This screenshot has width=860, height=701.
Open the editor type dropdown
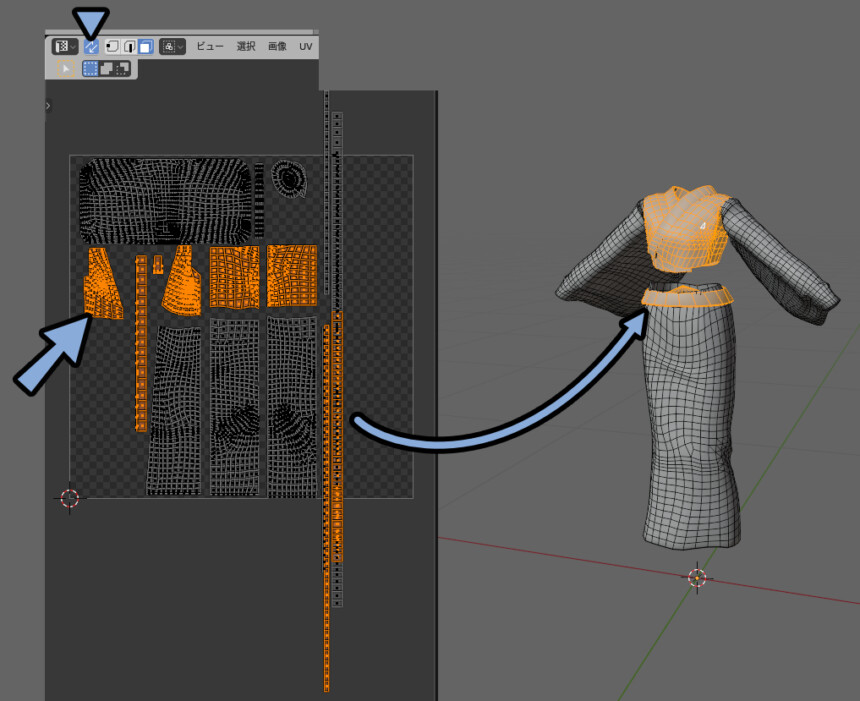tap(65, 47)
